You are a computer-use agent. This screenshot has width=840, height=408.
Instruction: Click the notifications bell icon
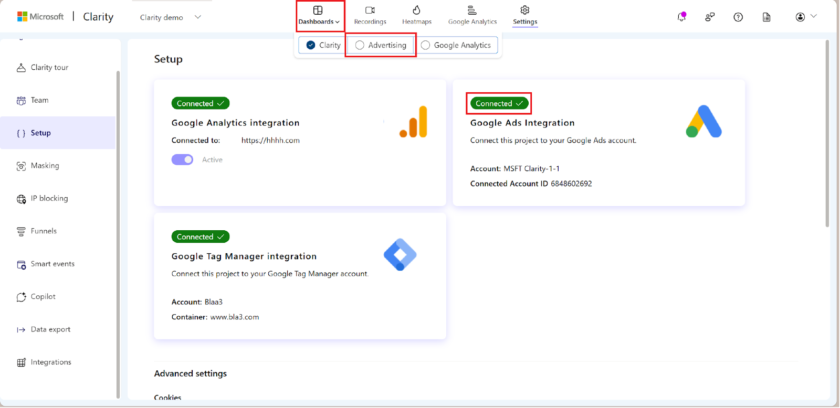click(x=682, y=17)
